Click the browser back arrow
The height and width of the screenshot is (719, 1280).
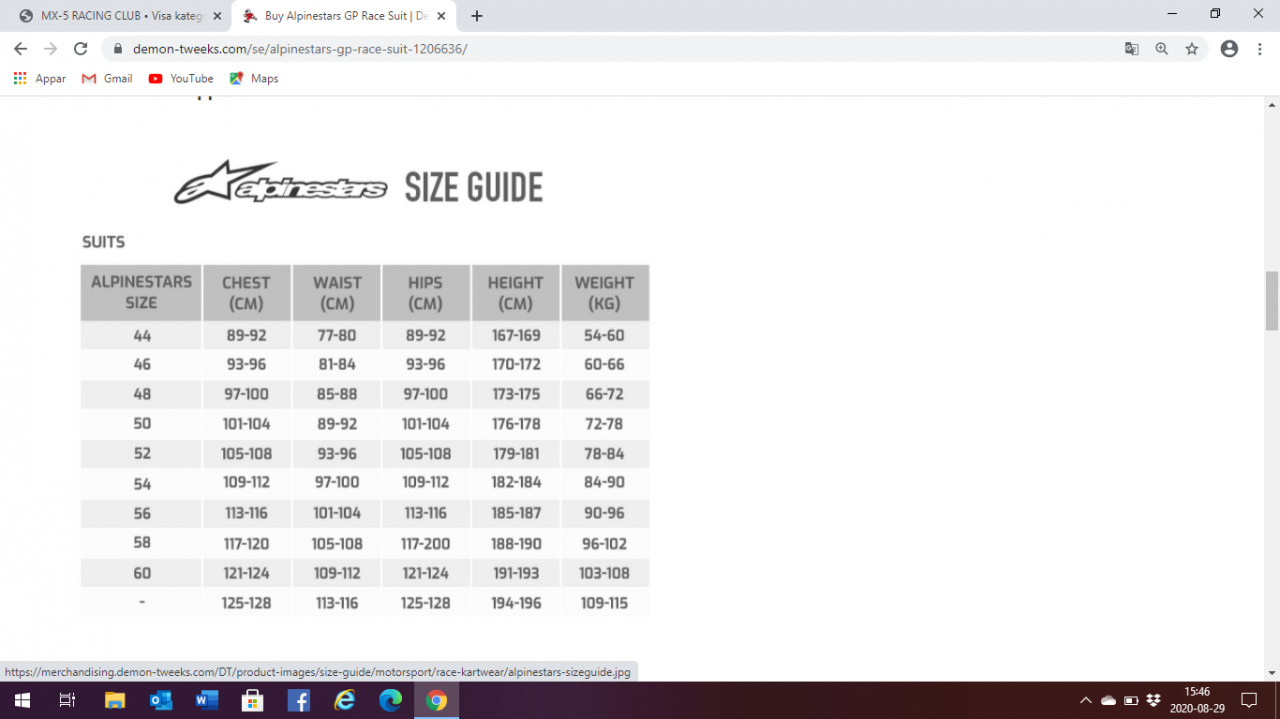[20, 48]
